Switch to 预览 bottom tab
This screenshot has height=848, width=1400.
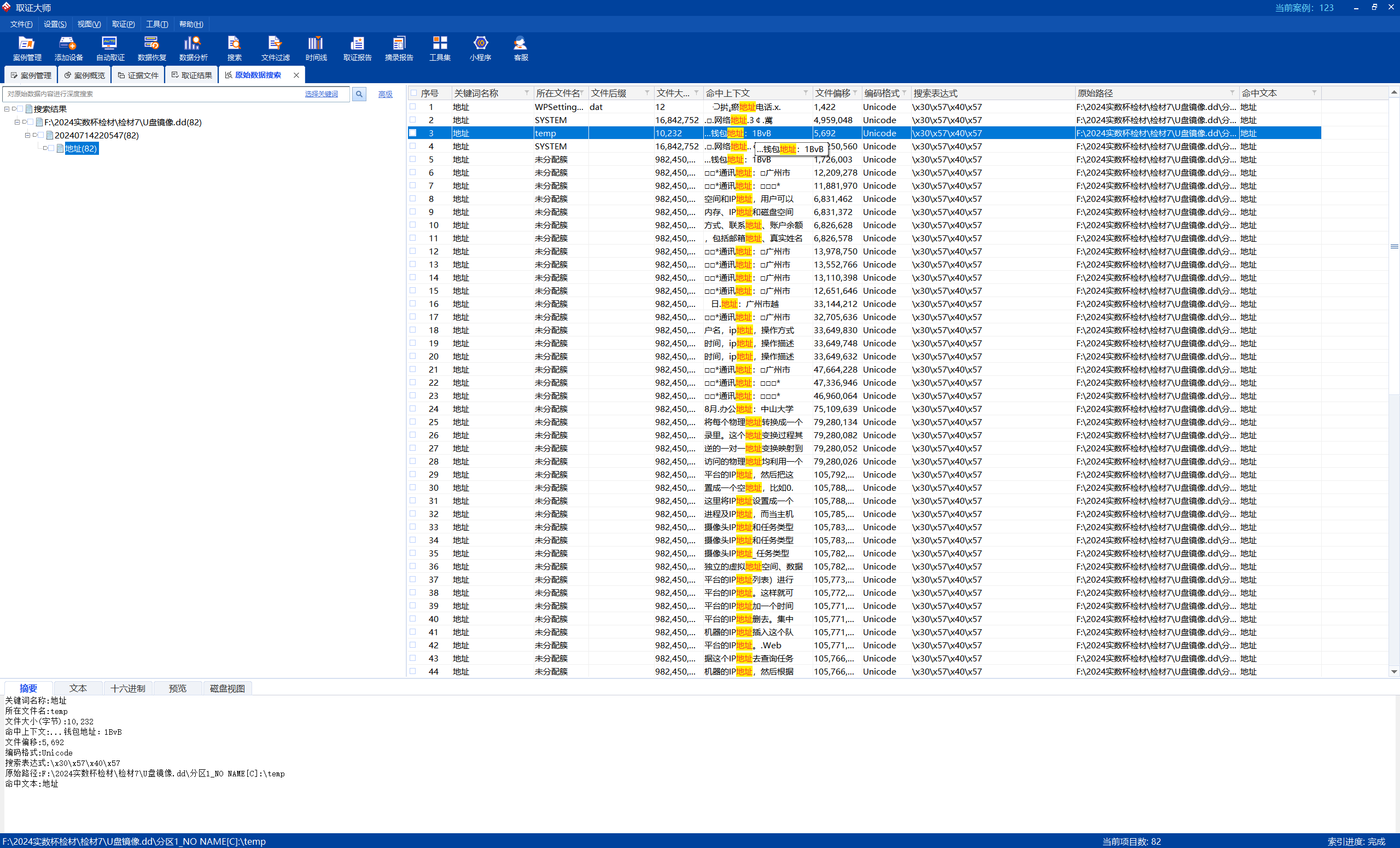(177, 688)
